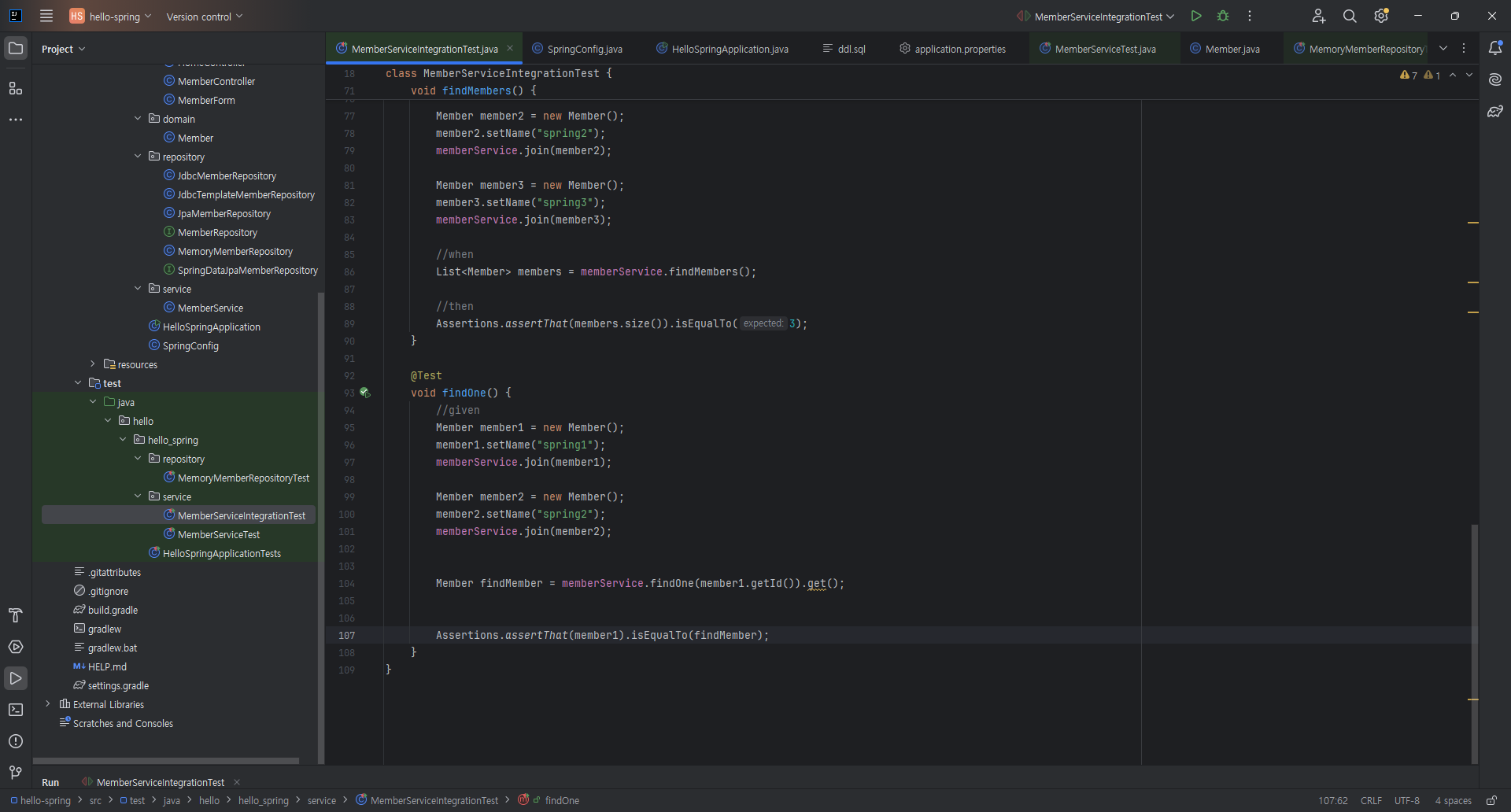This screenshot has height=812, width=1511.
Task: Open Search Everywhere magnifier
Action: pyautogui.click(x=1350, y=16)
